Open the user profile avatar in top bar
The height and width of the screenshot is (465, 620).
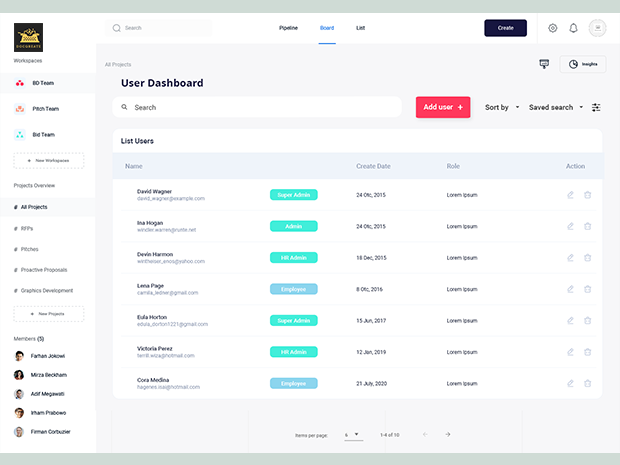click(x=597, y=28)
